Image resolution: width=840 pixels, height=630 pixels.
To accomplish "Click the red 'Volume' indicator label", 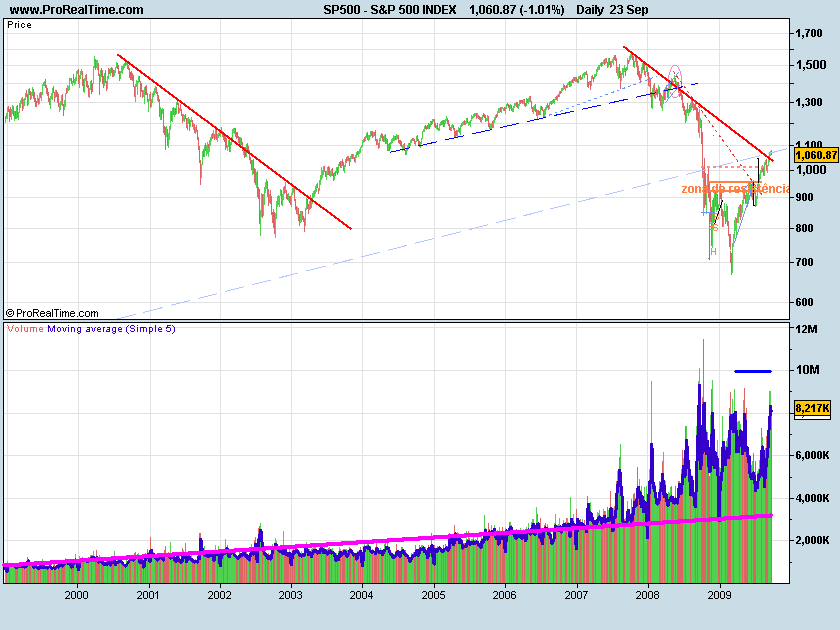I will pyautogui.click(x=25, y=328).
